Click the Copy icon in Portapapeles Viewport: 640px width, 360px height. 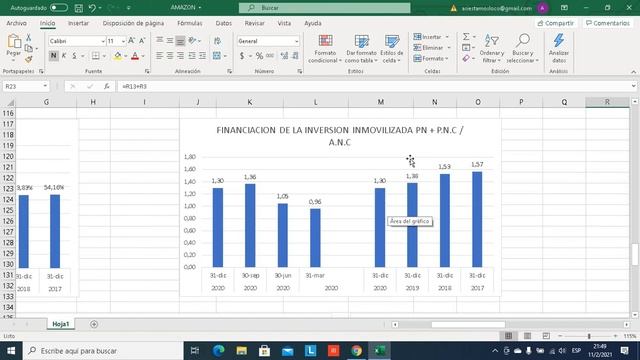tap(29, 48)
